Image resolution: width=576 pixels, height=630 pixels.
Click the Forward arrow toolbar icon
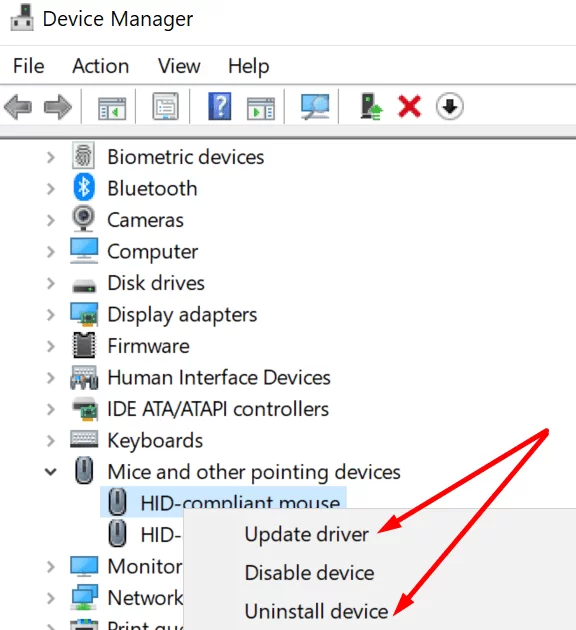pyautogui.click(x=58, y=107)
